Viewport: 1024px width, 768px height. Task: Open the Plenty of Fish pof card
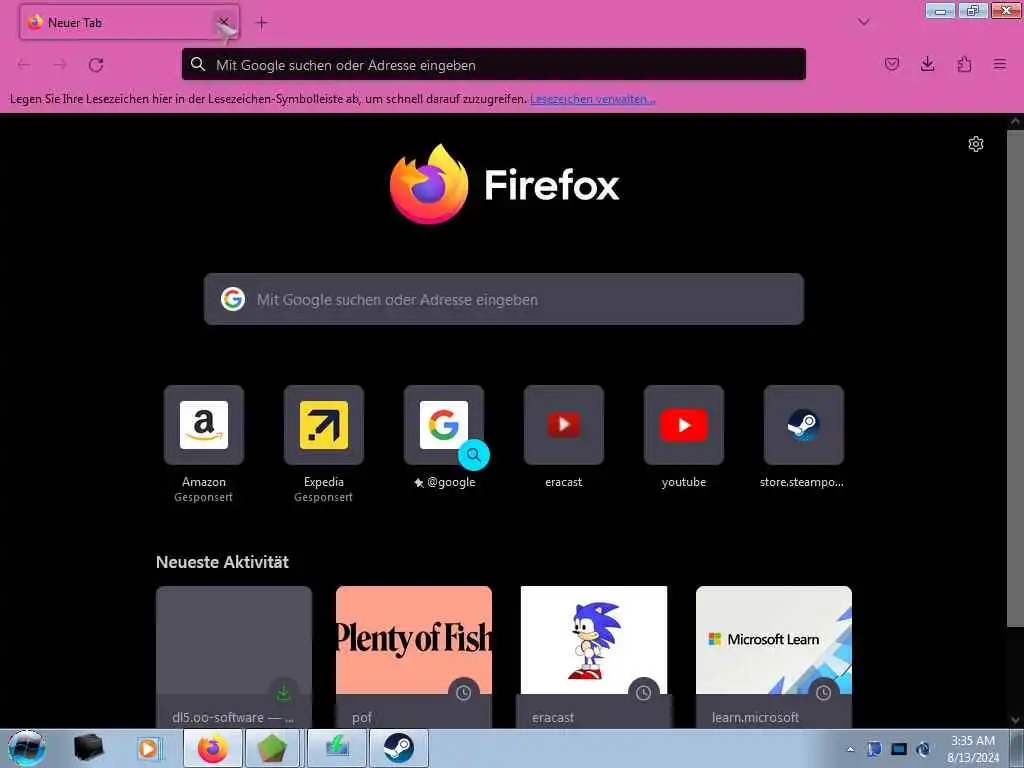click(x=414, y=656)
